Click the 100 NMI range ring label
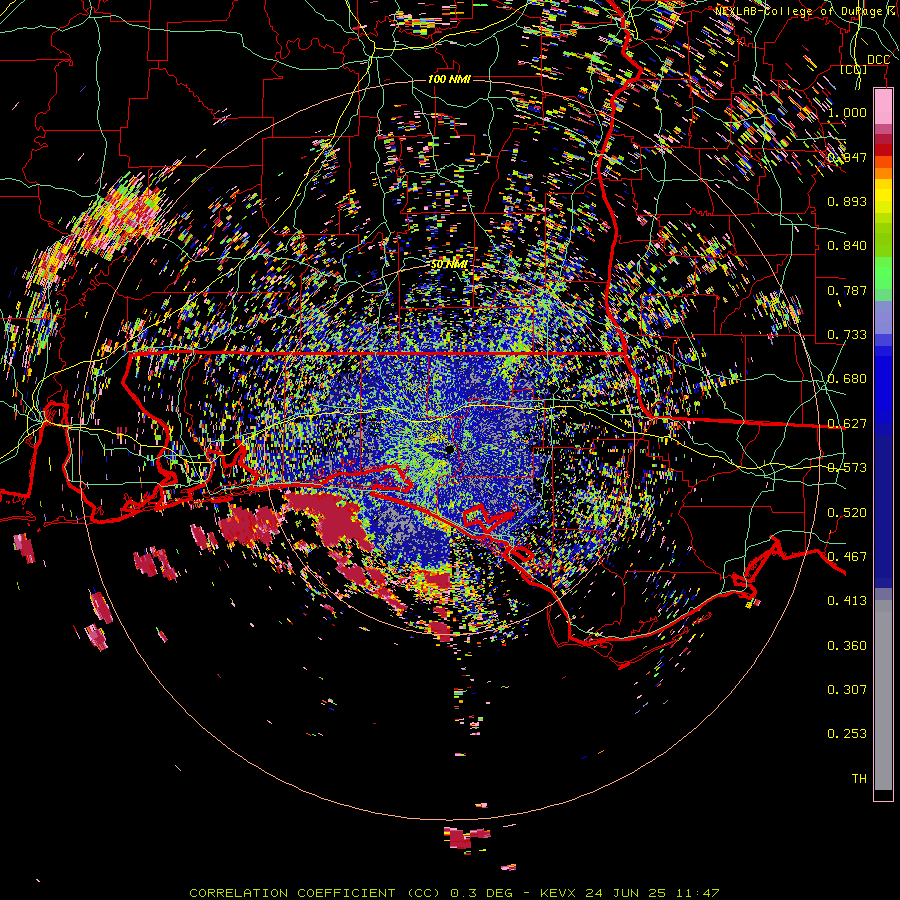The image size is (900, 900). click(x=449, y=79)
